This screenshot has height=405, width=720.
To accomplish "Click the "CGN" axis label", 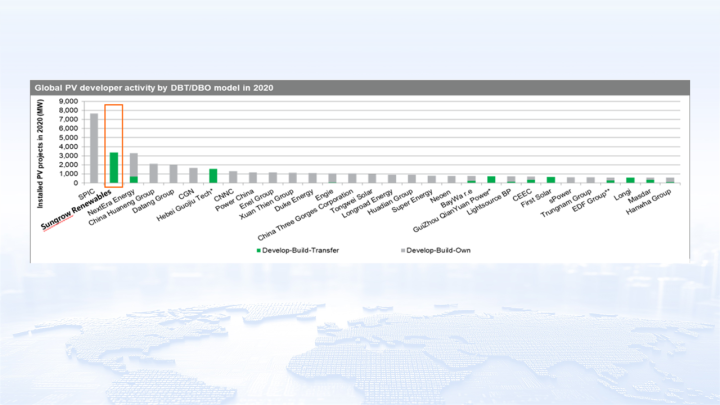I will pyautogui.click(x=186, y=193).
